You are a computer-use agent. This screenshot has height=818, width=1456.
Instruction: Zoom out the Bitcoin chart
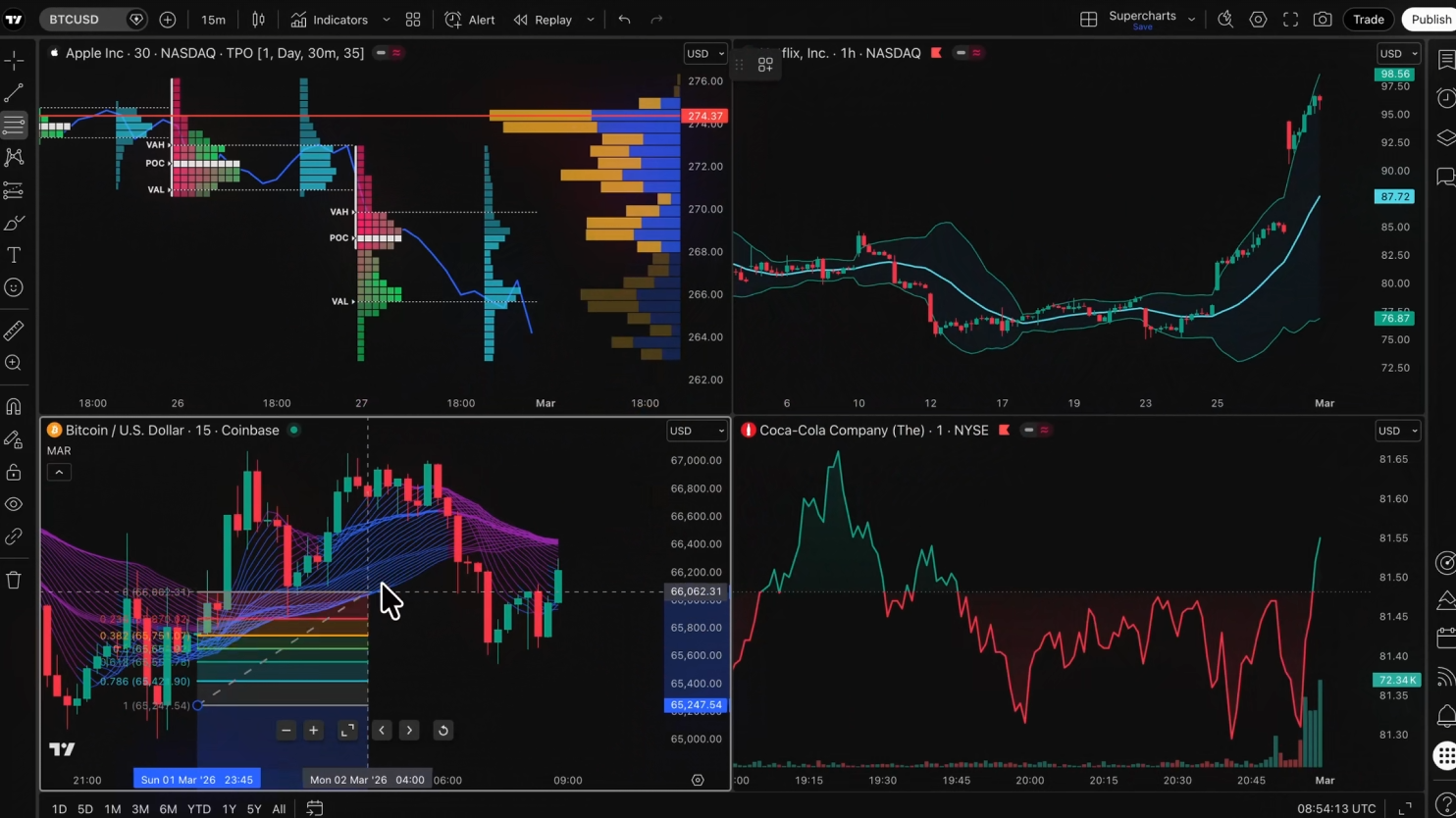pos(286,730)
